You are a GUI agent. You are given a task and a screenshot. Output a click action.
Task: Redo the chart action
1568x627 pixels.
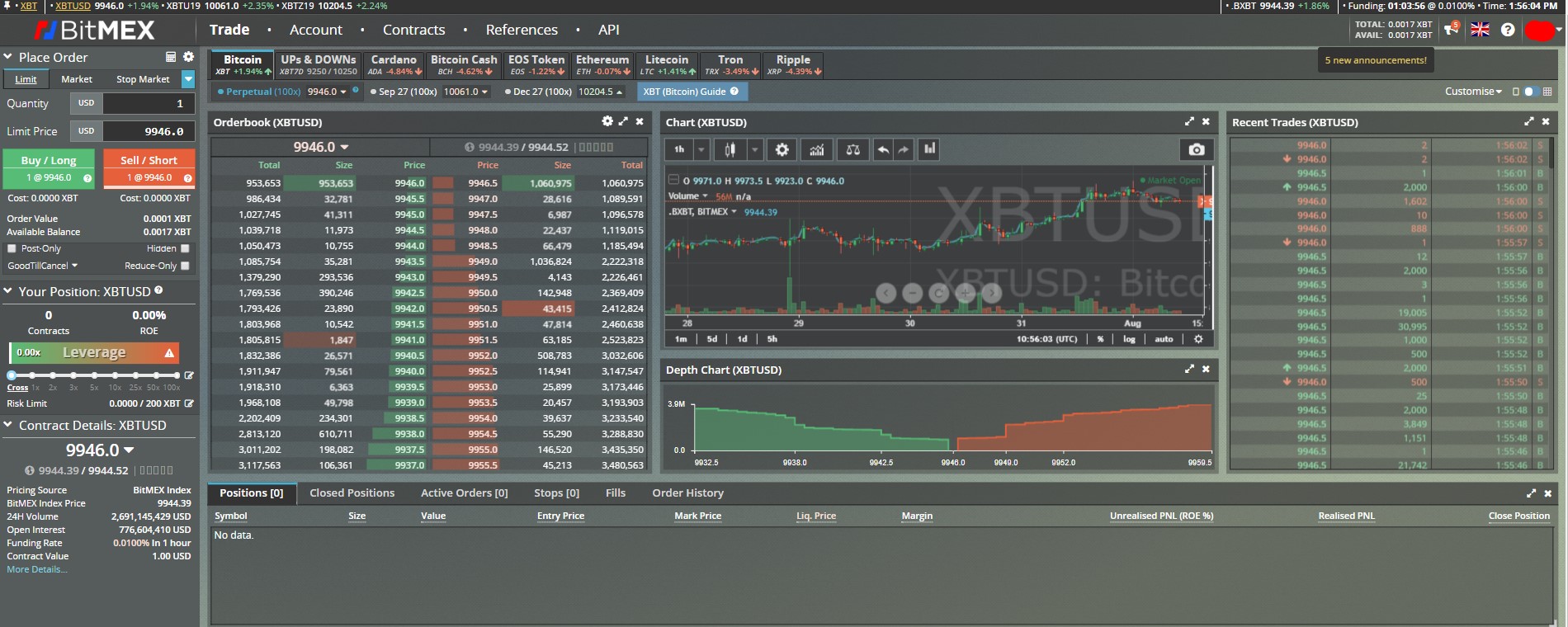pyautogui.click(x=904, y=149)
